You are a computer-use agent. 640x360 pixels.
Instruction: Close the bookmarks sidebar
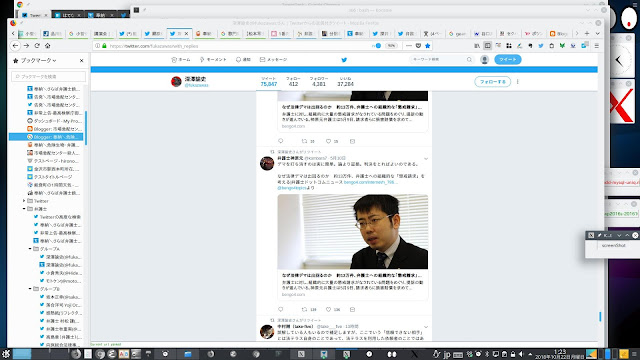pyautogui.click(x=81, y=60)
